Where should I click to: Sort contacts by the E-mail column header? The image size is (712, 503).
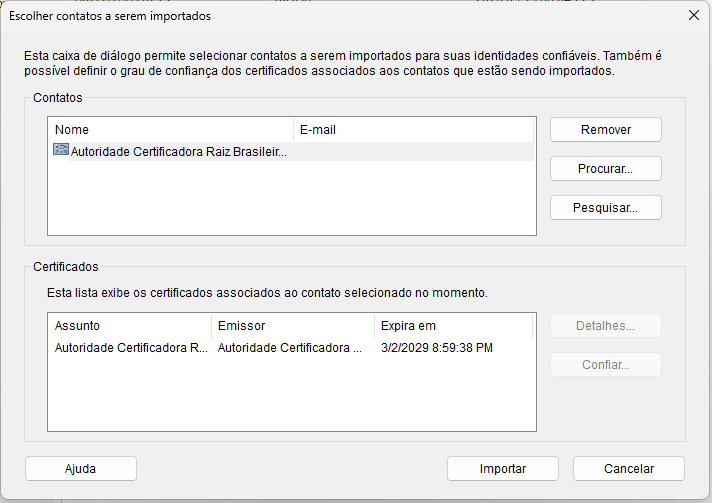(x=413, y=130)
